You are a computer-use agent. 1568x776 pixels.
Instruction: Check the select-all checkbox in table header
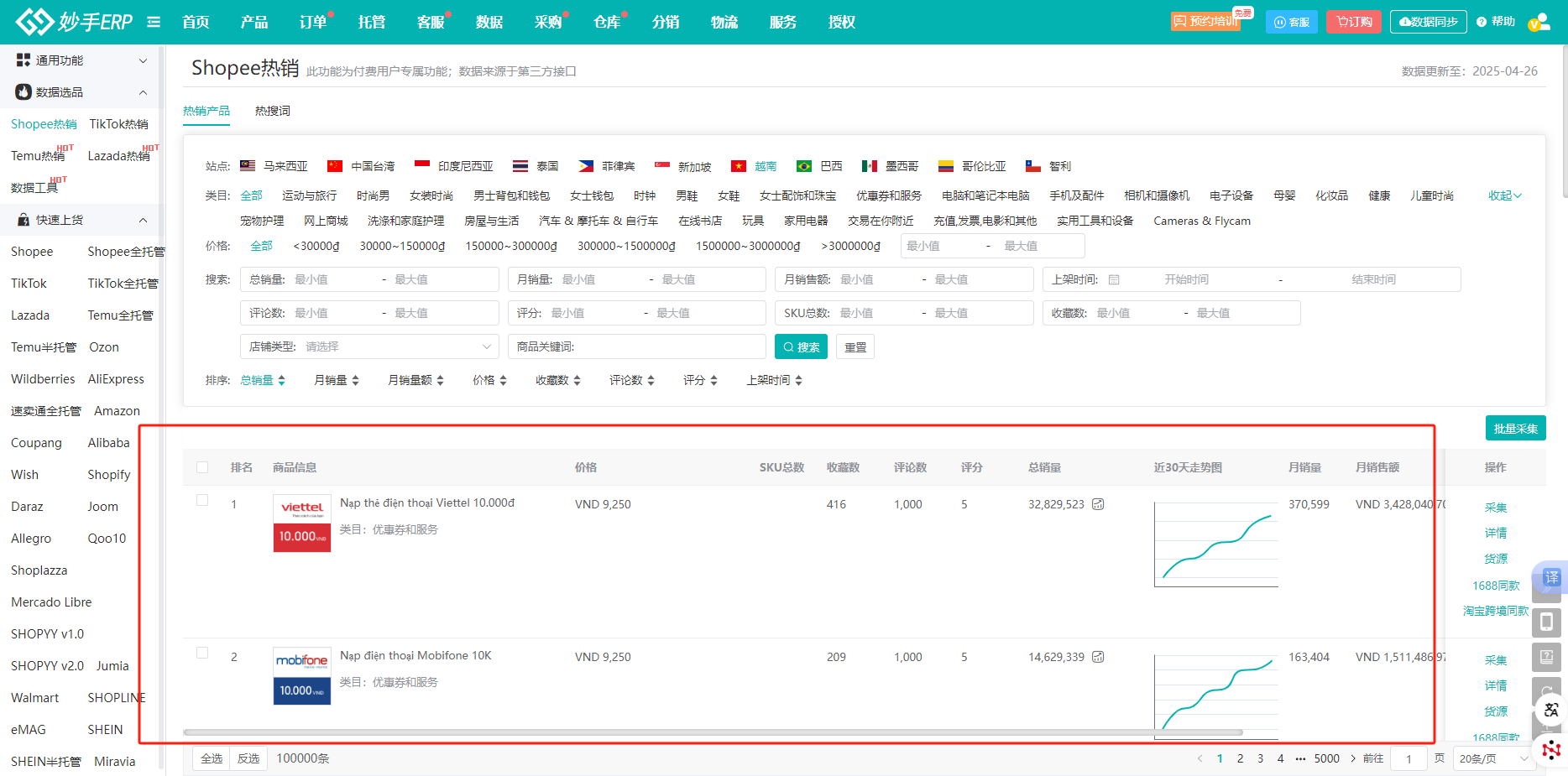tap(202, 467)
